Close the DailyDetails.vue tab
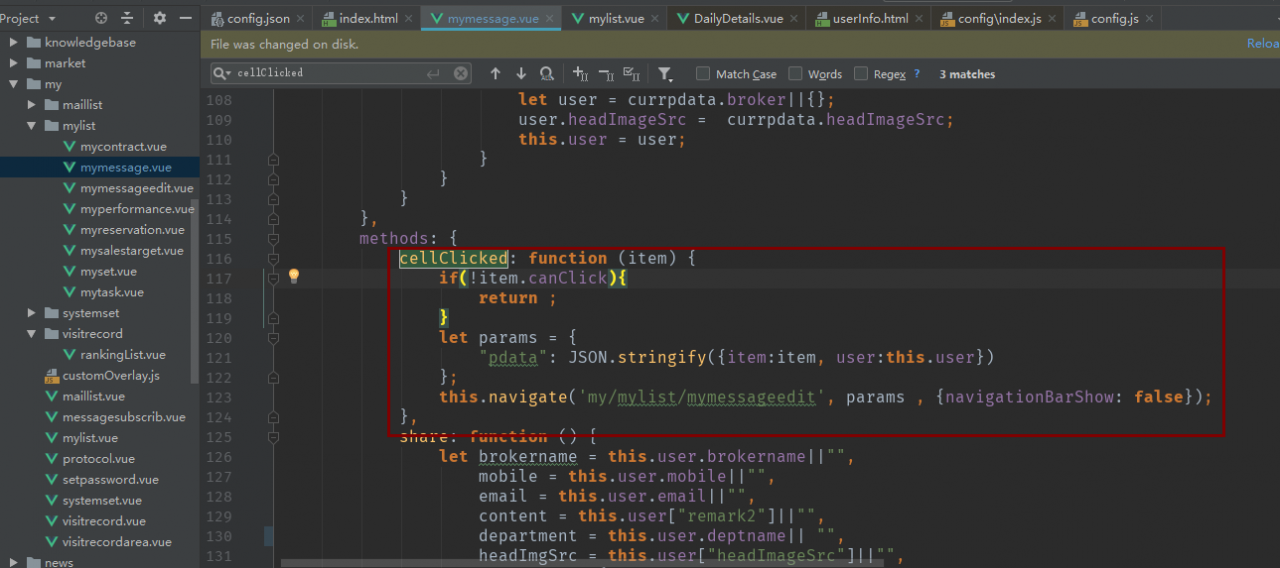 tap(796, 19)
